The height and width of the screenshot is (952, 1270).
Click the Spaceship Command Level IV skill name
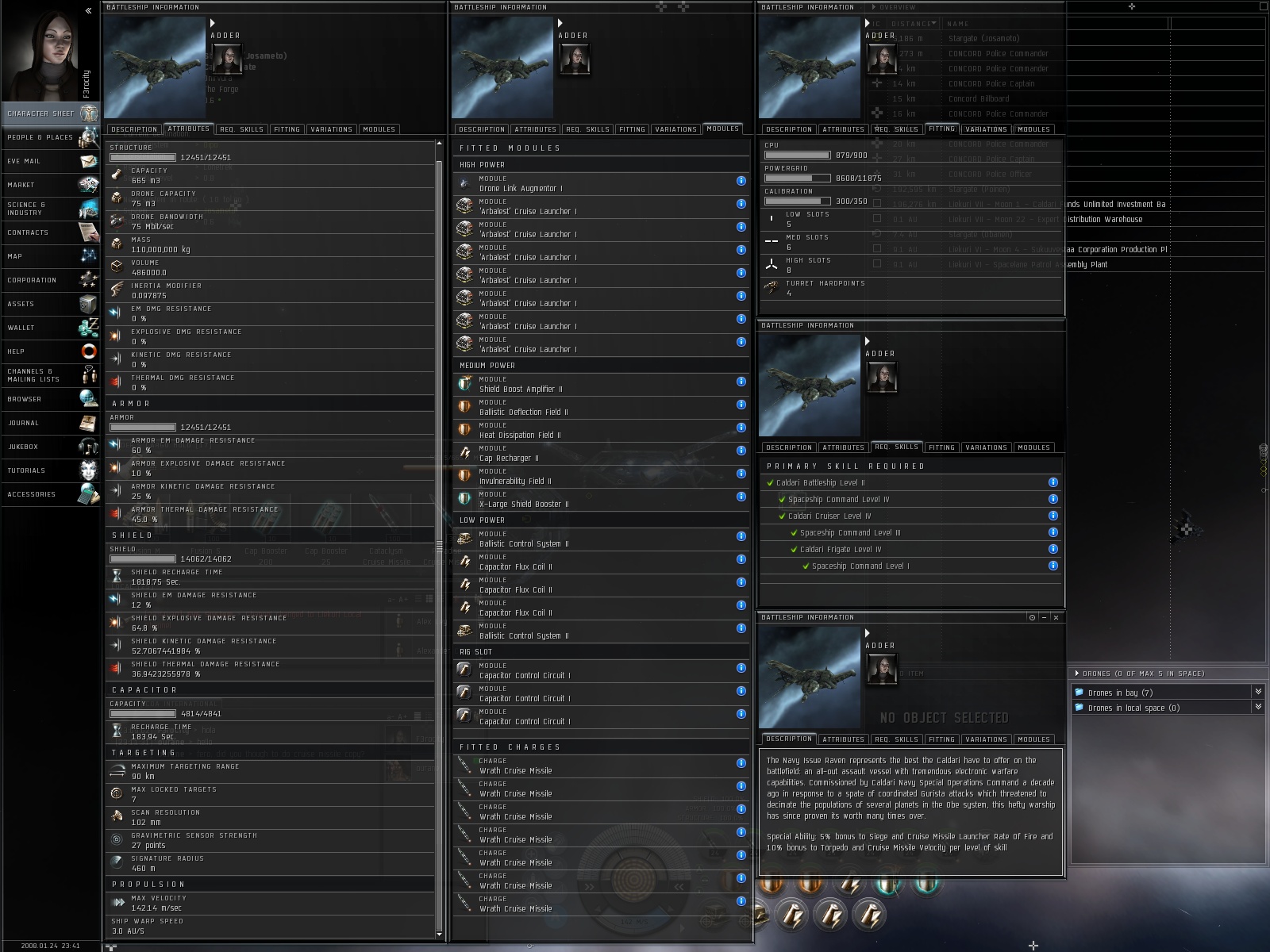tap(838, 500)
